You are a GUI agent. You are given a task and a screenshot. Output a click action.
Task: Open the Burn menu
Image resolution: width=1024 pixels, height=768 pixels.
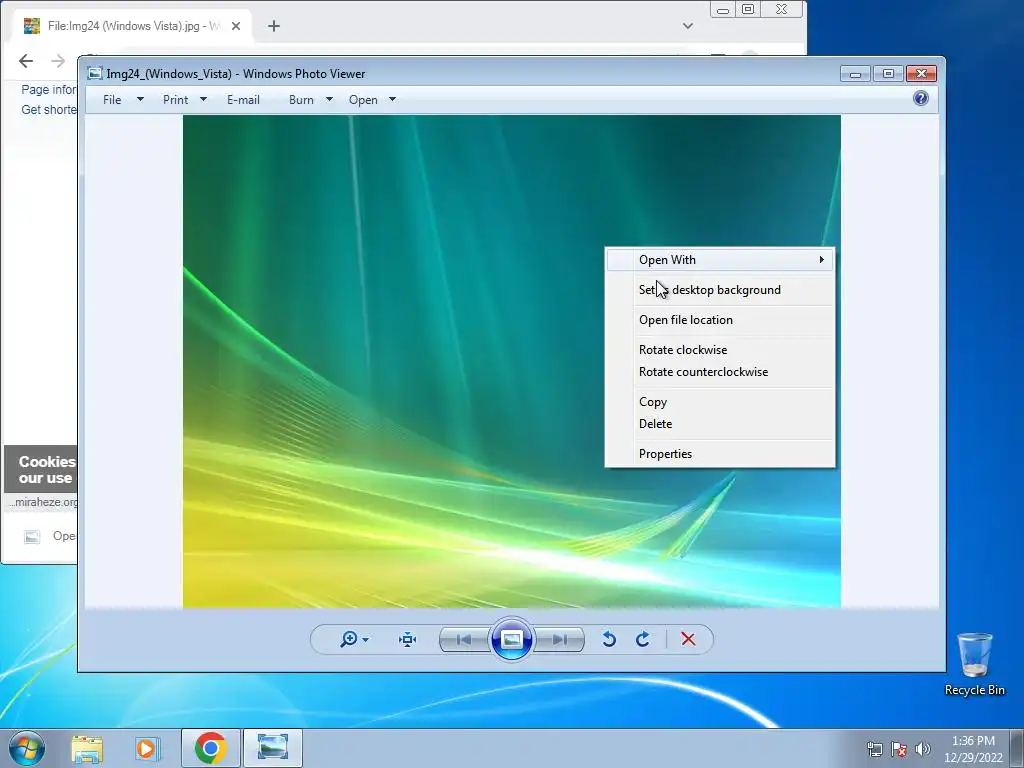[x=301, y=100]
